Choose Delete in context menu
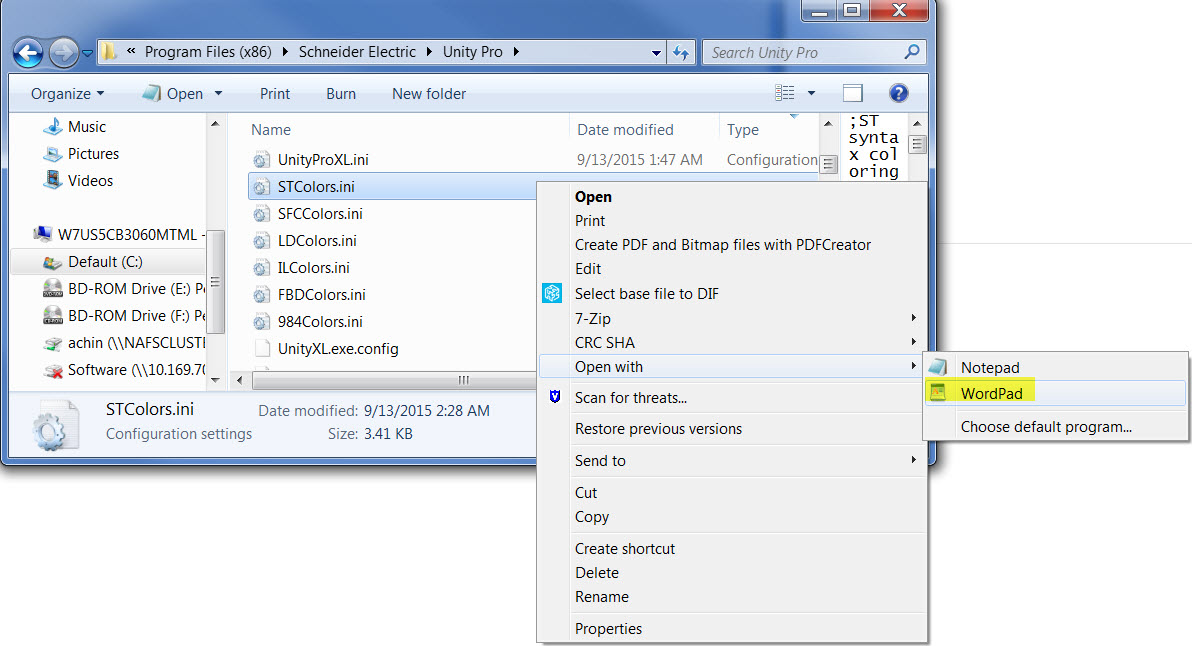Screen dimensions: 1192x646 coord(597,573)
